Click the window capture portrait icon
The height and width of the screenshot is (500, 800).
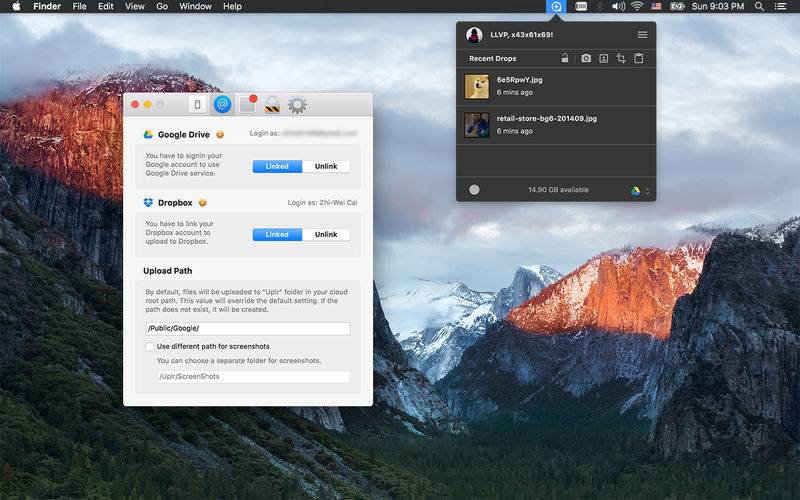coord(604,58)
